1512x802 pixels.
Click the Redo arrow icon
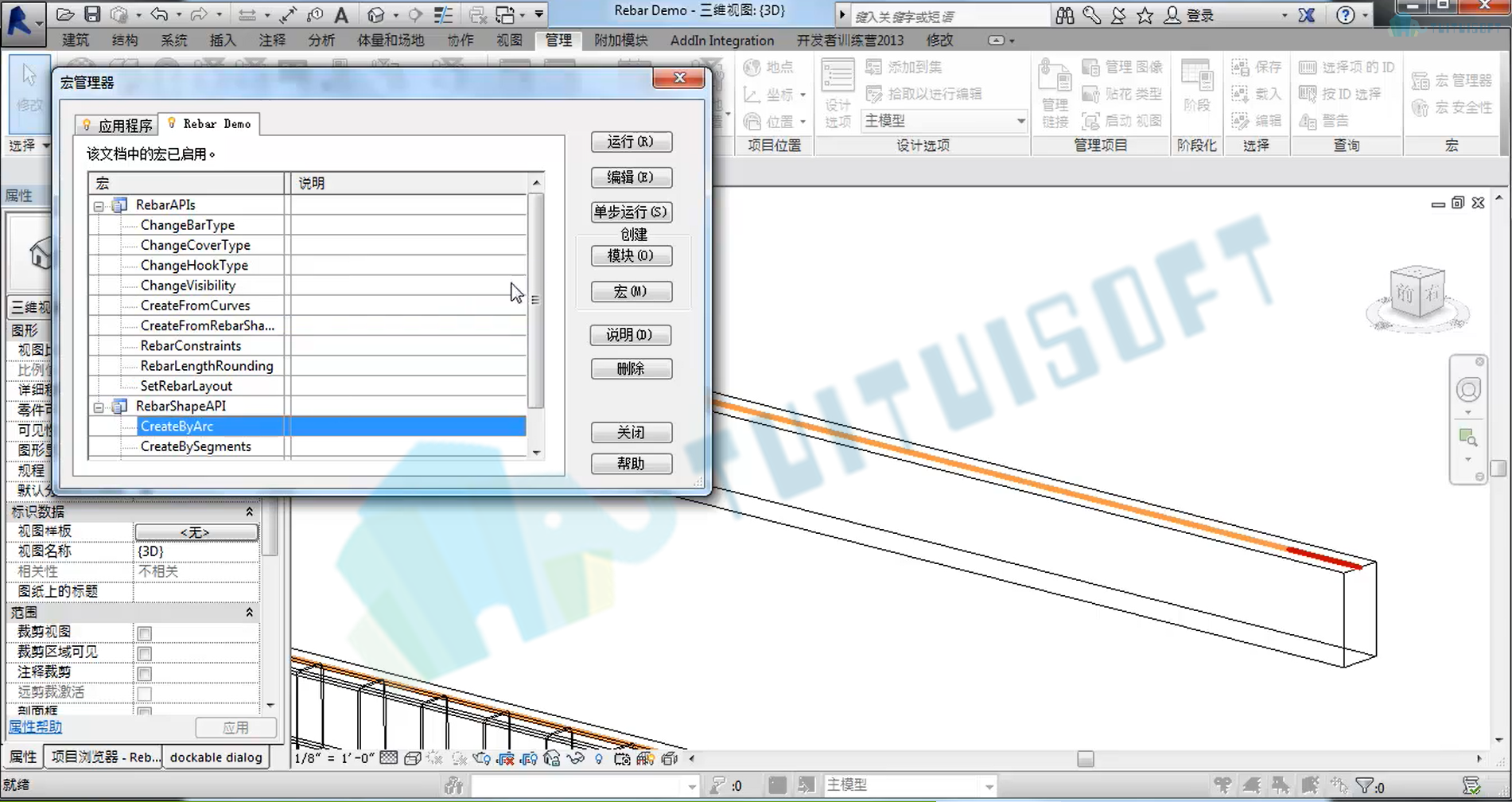(x=199, y=14)
